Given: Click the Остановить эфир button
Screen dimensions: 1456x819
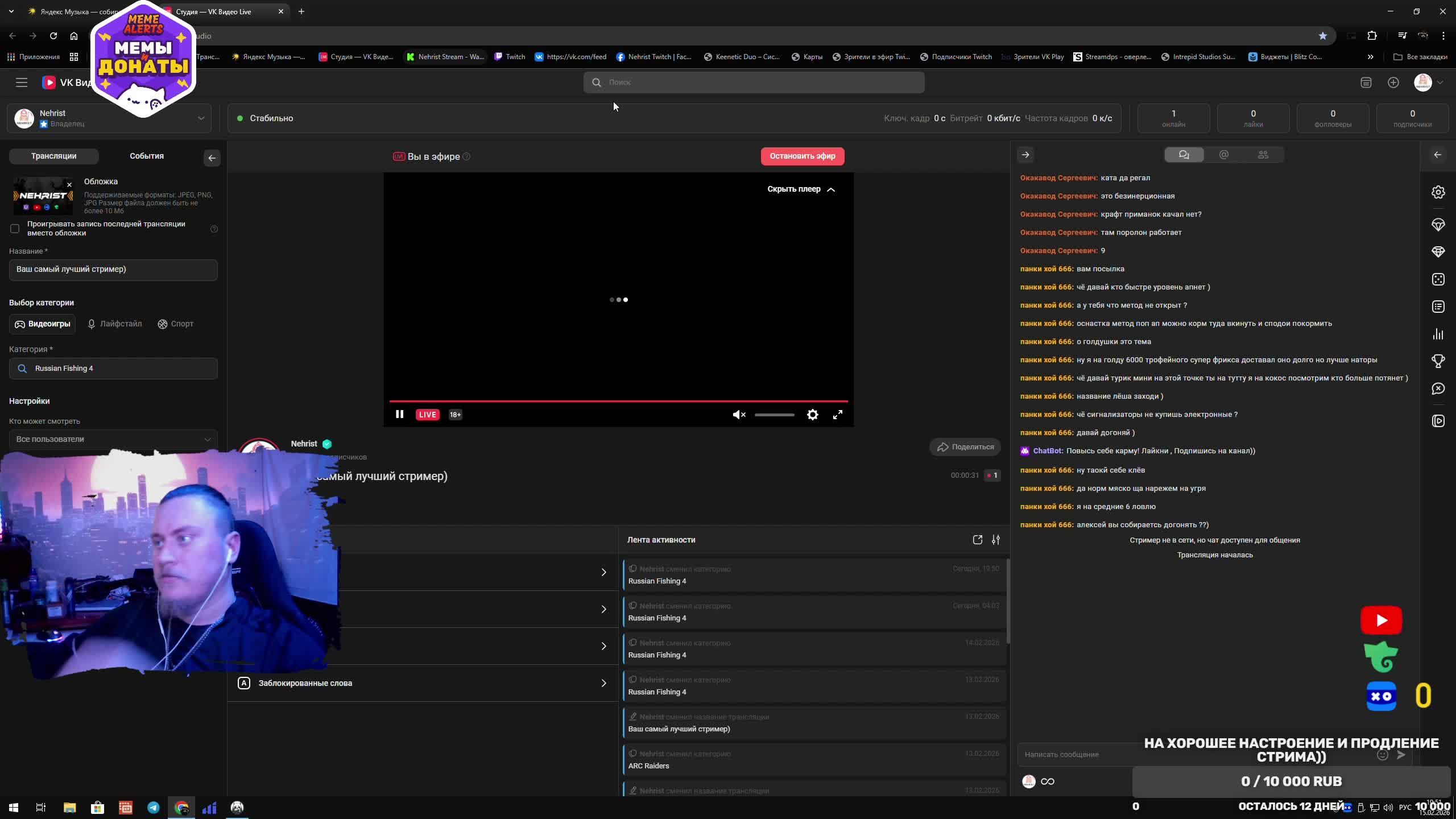Looking at the screenshot, I should [x=802, y=156].
